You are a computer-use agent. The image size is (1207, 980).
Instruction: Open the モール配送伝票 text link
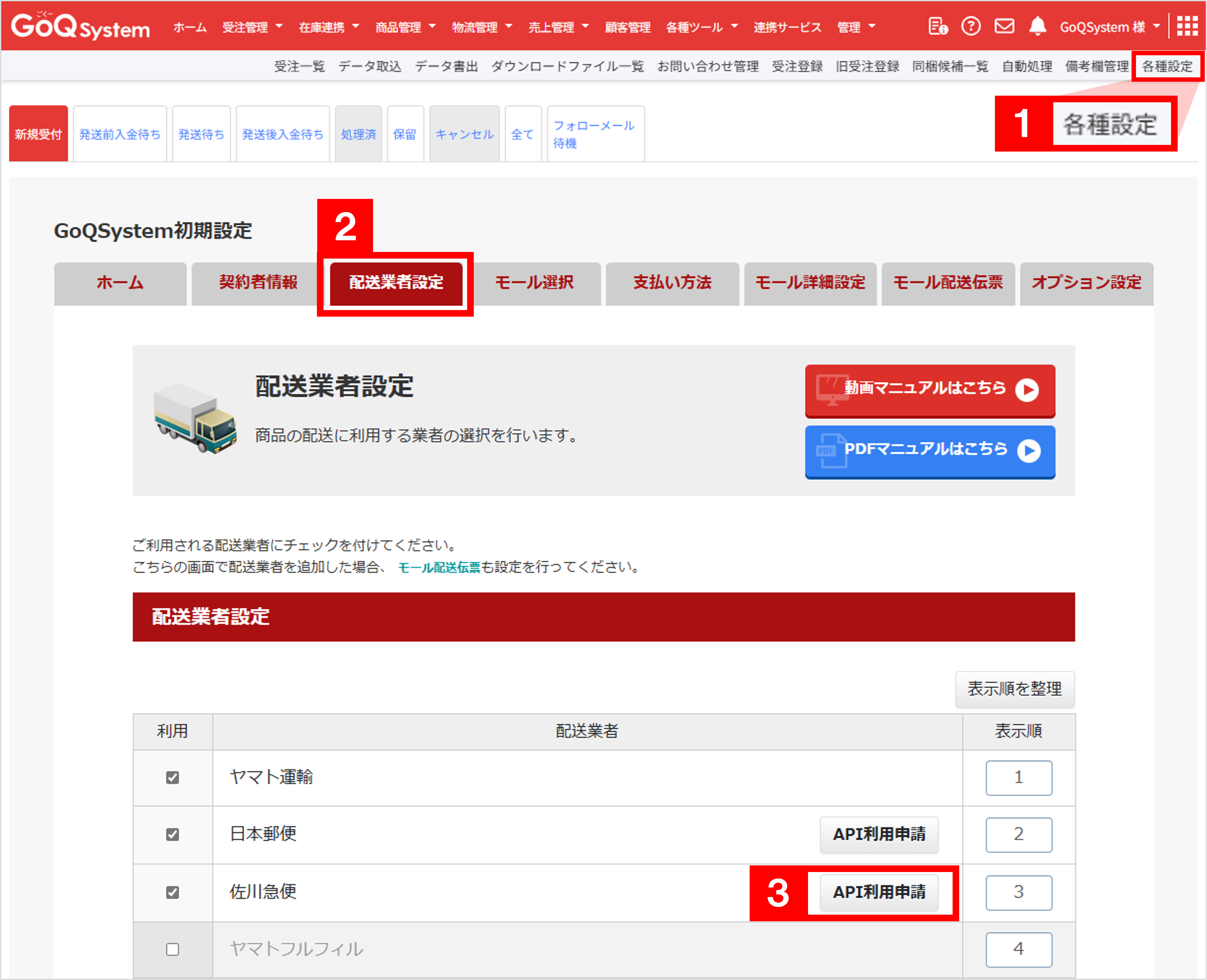(438, 567)
